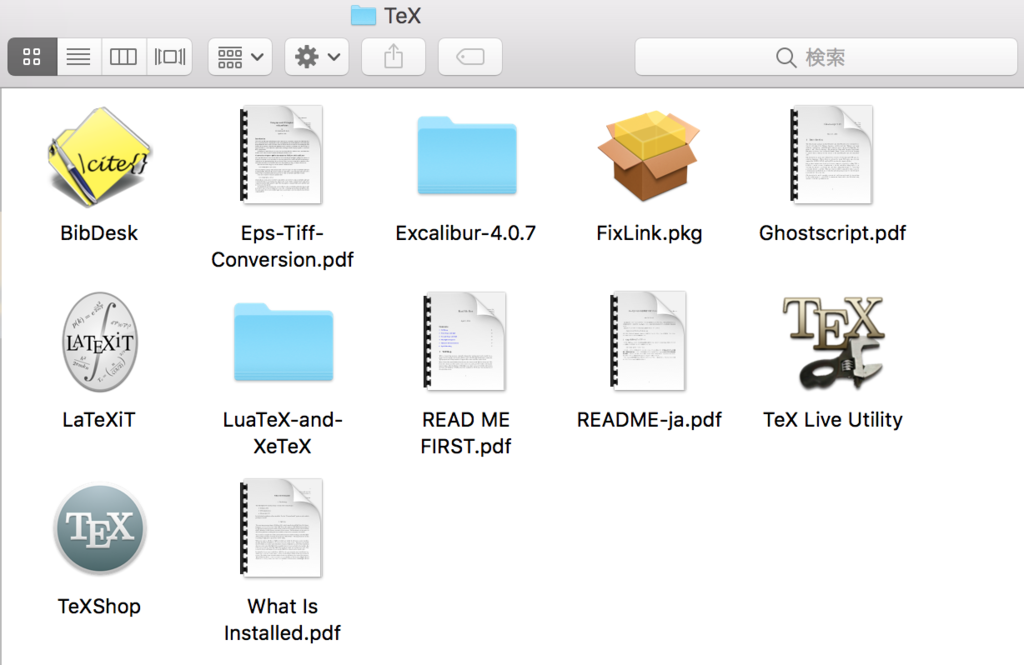Viewport: 1024px width, 665px height.
Task: Click the Ghostscript.pdf file name
Action: [833, 233]
